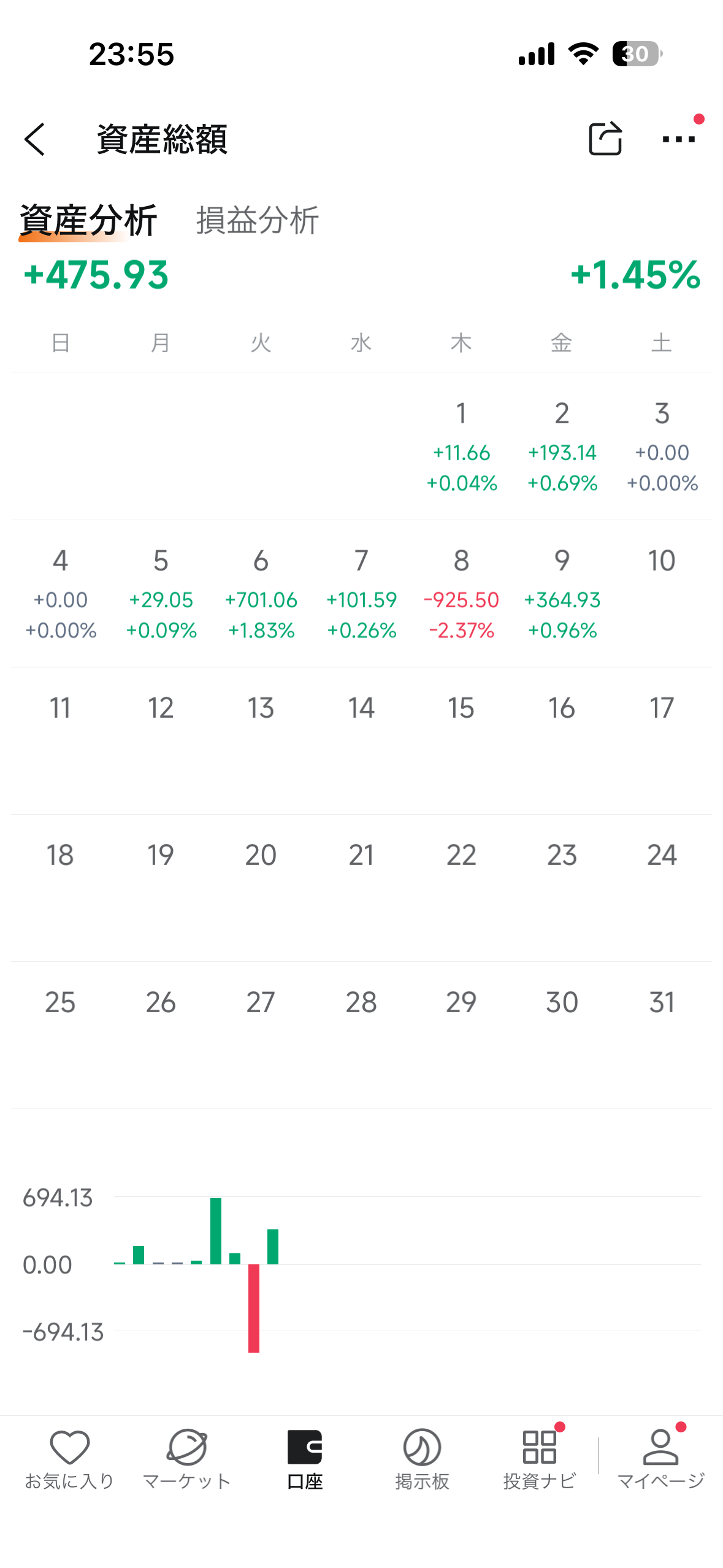Tap day 2 showing +193.14

click(562, 447)
